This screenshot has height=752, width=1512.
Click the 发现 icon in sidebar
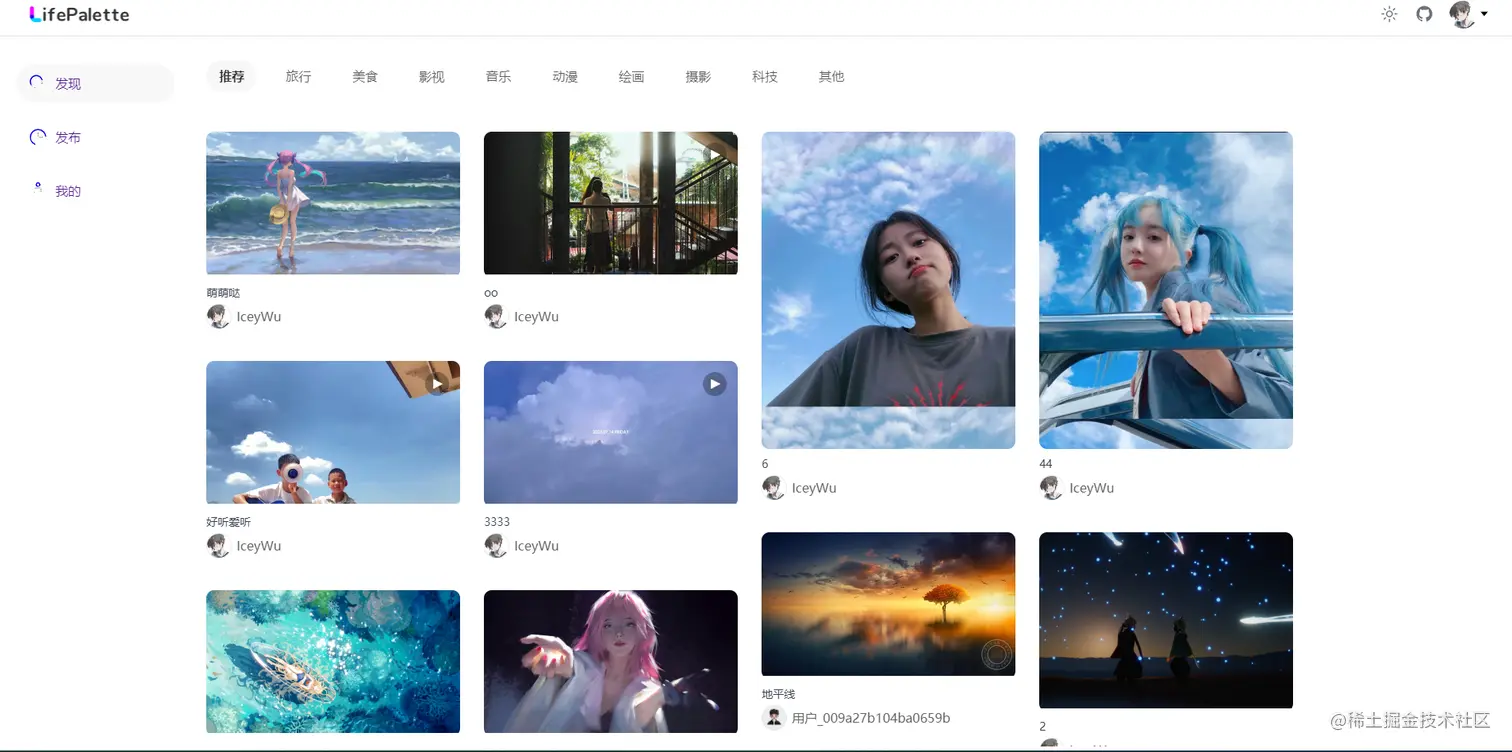tap(37, 83)
